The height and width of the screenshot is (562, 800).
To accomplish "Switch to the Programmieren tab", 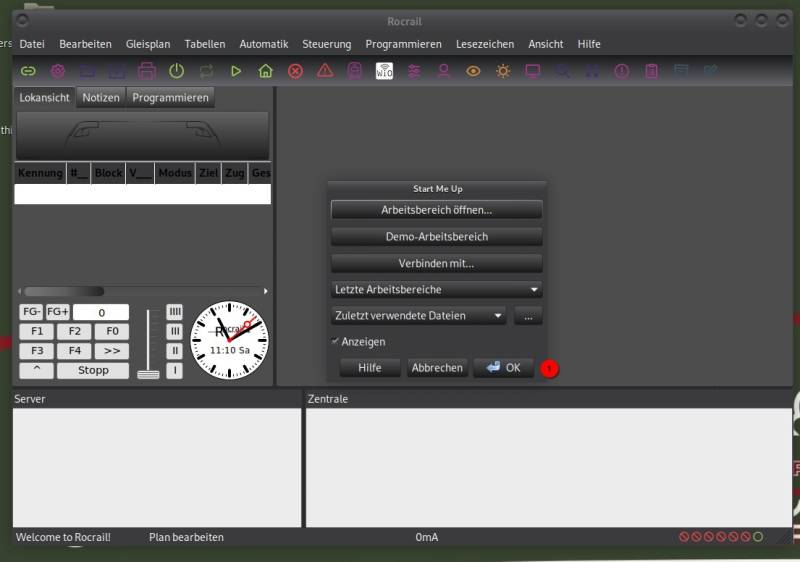I will click(170, 98).
